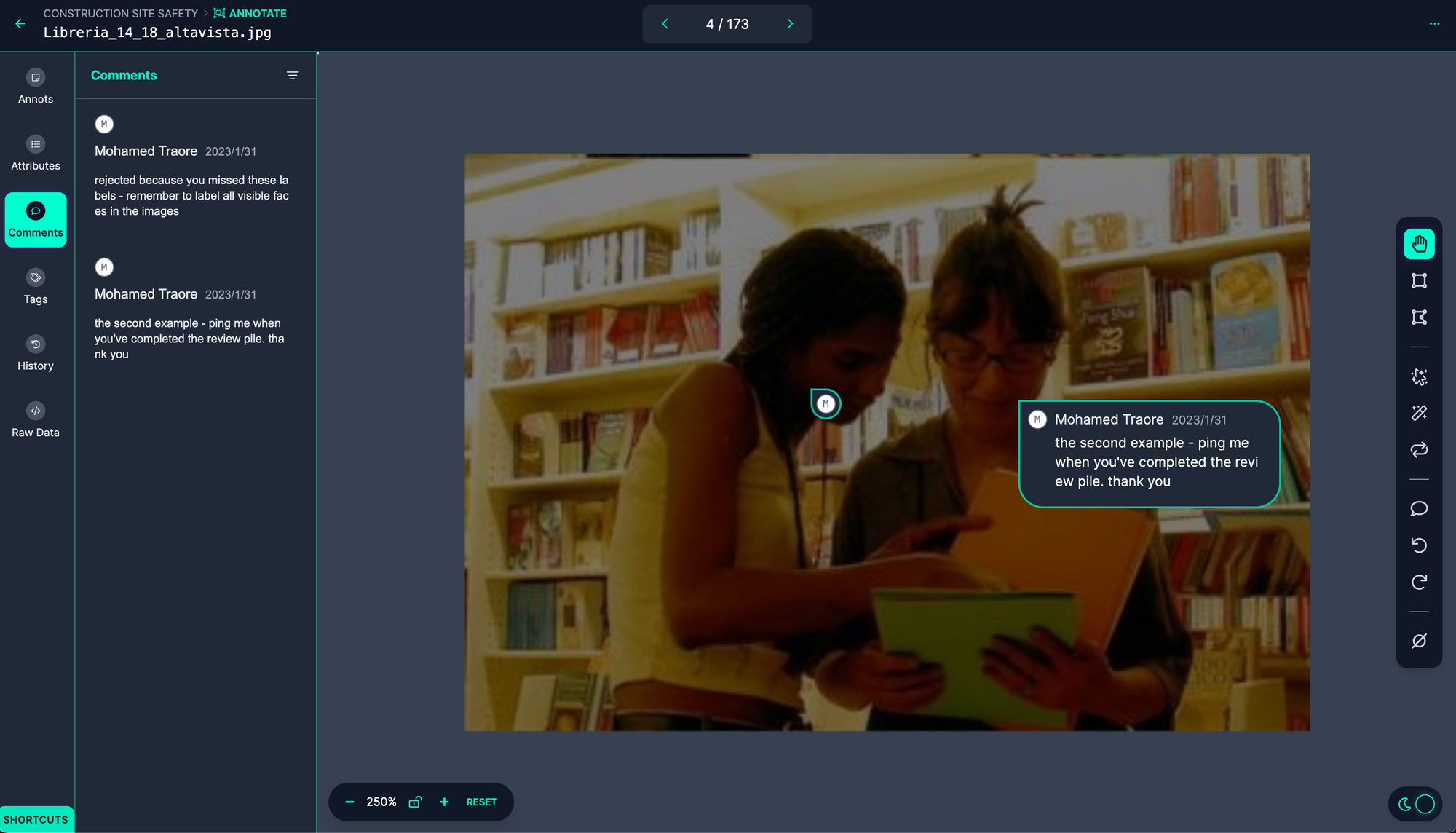1456x833 pixels.
Task: Select the hand pan tool
Action: (x=1419, y=244)
